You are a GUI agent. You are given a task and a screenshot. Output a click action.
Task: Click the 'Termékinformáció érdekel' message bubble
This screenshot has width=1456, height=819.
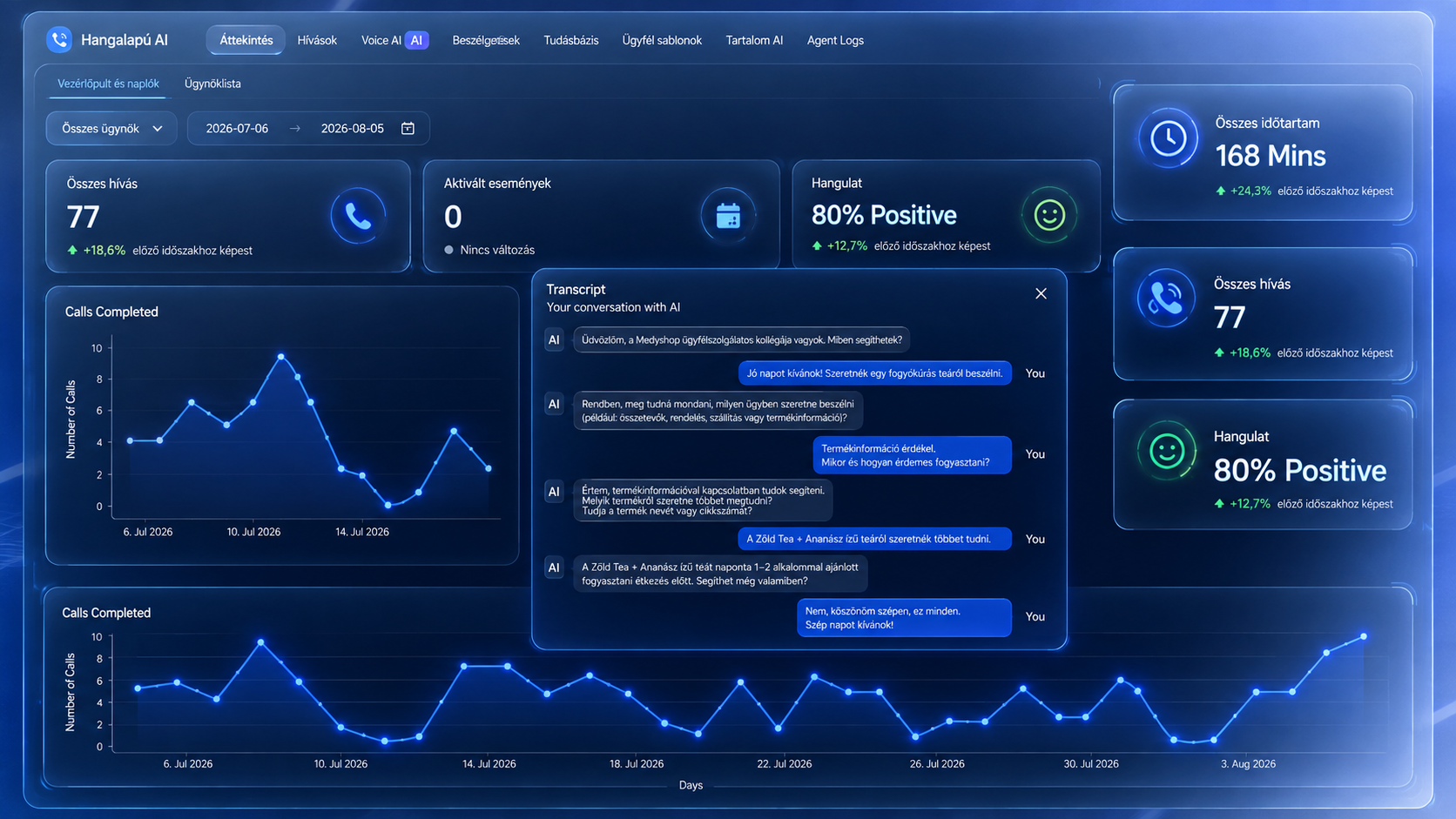click(x=913, y=455)
